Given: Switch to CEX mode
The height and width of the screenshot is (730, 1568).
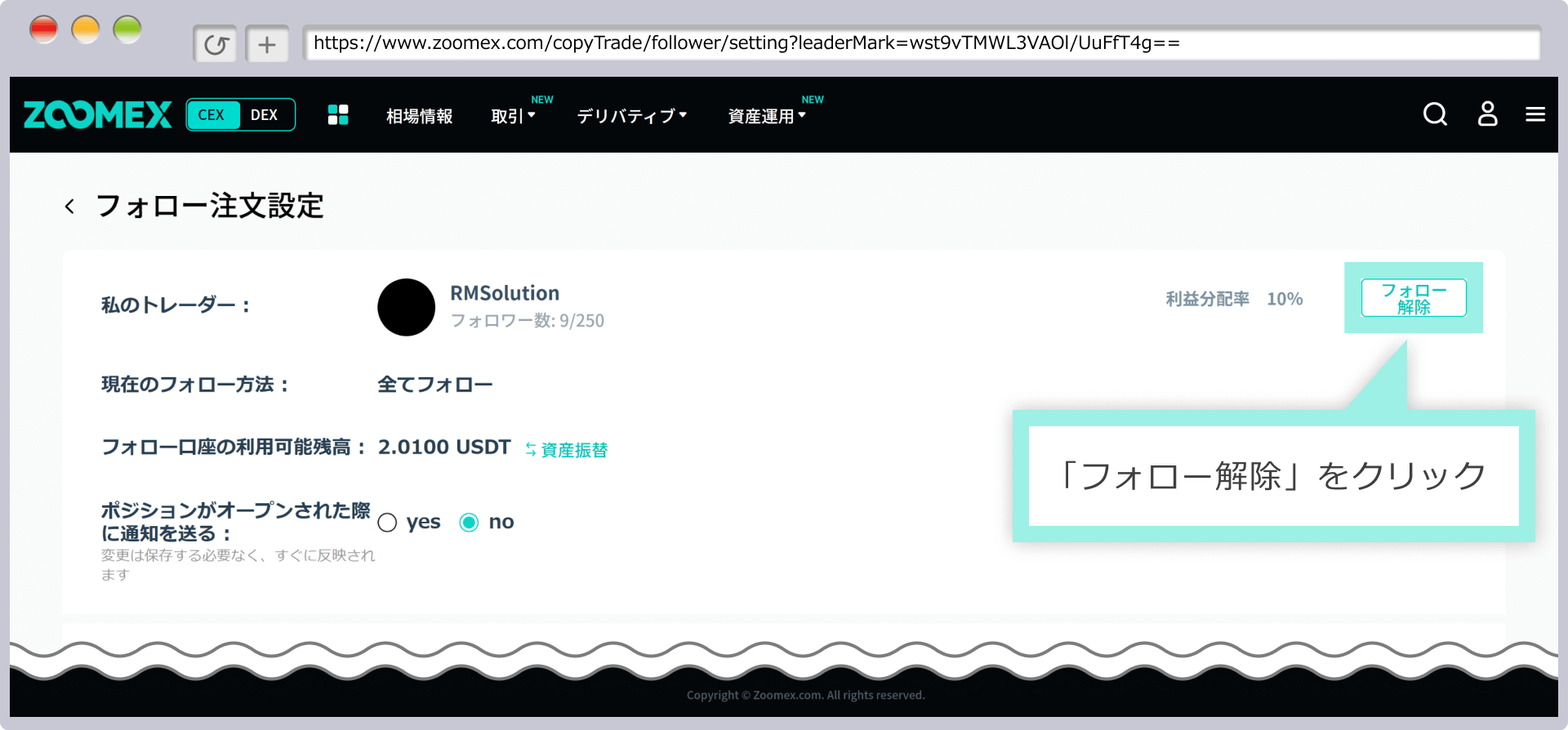Looking at the screenshot, I should (212, 115).
